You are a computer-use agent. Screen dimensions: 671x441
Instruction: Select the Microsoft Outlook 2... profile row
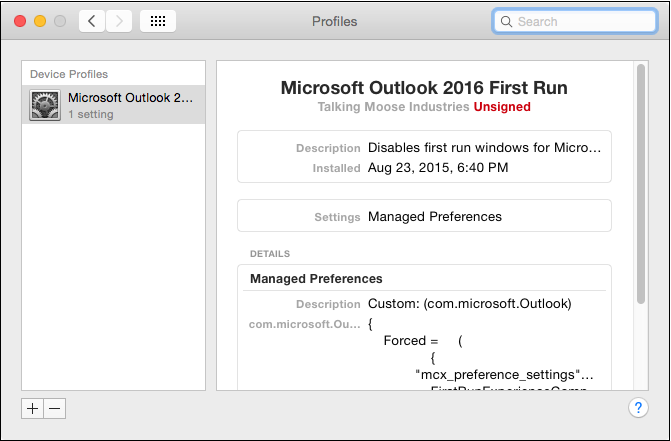tap(113, 105)
